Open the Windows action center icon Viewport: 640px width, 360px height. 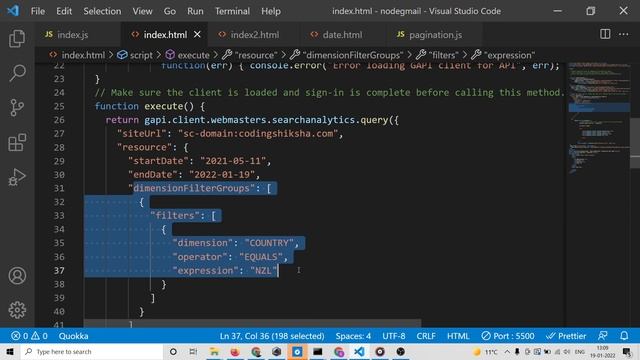tap(627, 351)
